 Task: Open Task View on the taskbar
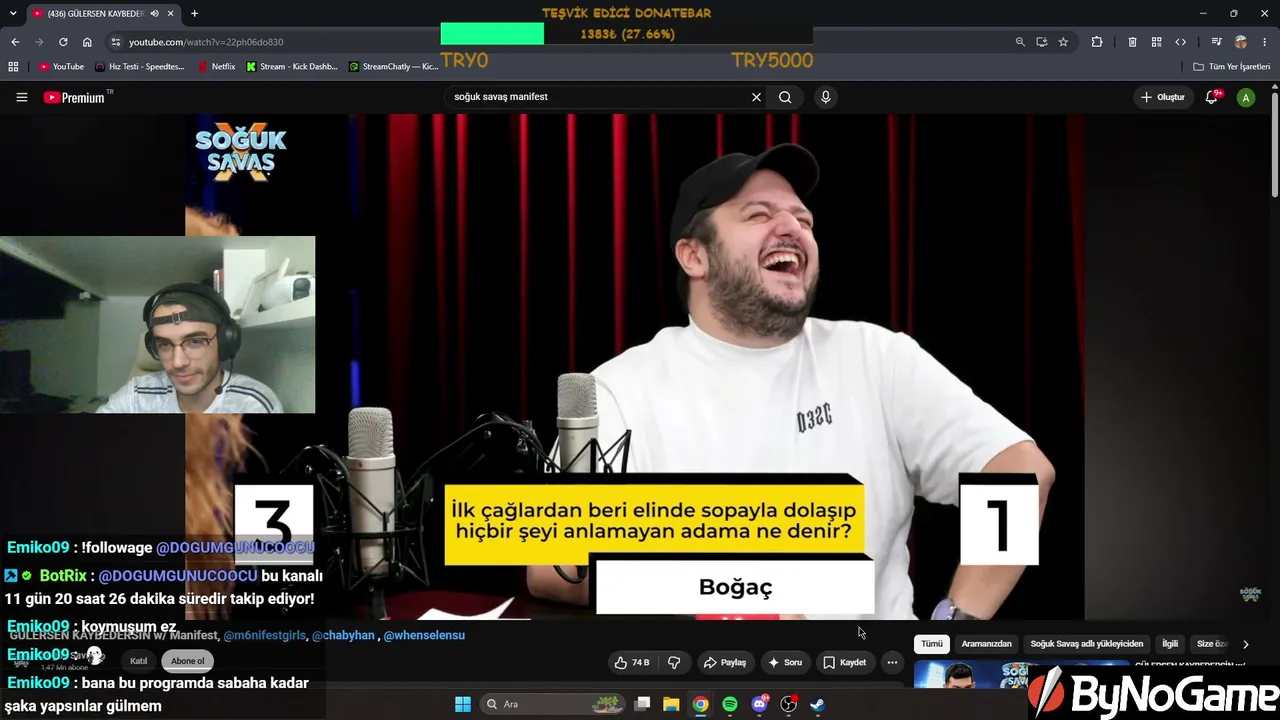click(643, 704)
